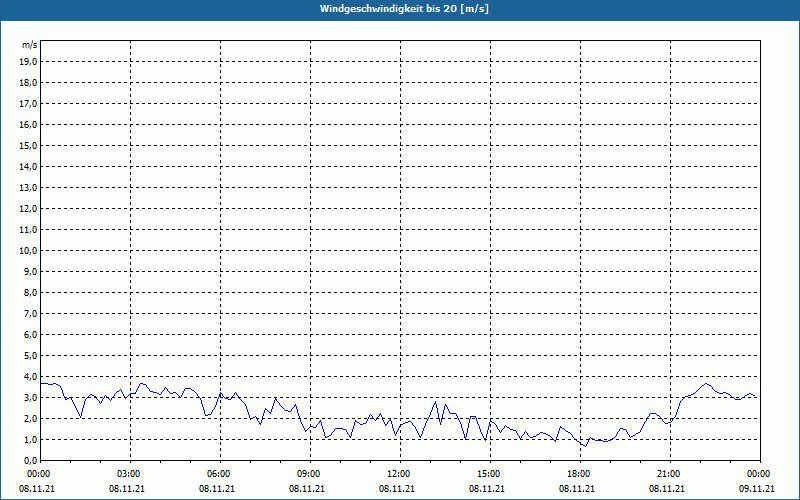Click the '00:00' time above '08.11.21'
This screenshot has width=800, height=500.
(38, 474)
